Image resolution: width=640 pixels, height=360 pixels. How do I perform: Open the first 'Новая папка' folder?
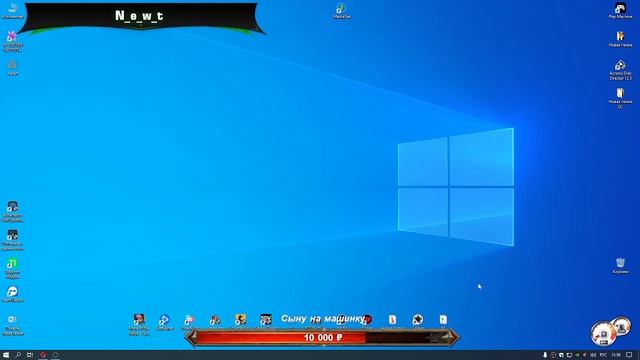point(620,39)
